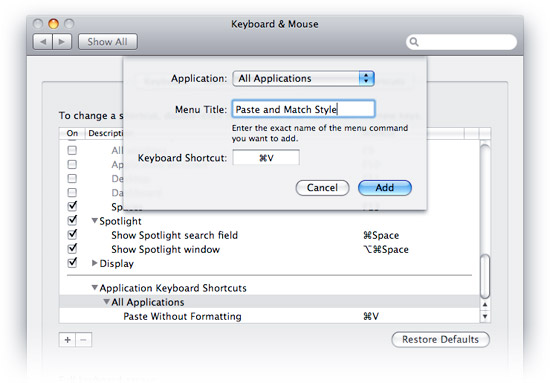This screenshot has height=383, width=550.
Task: Show All preferences
Action: tap(108, 42)
